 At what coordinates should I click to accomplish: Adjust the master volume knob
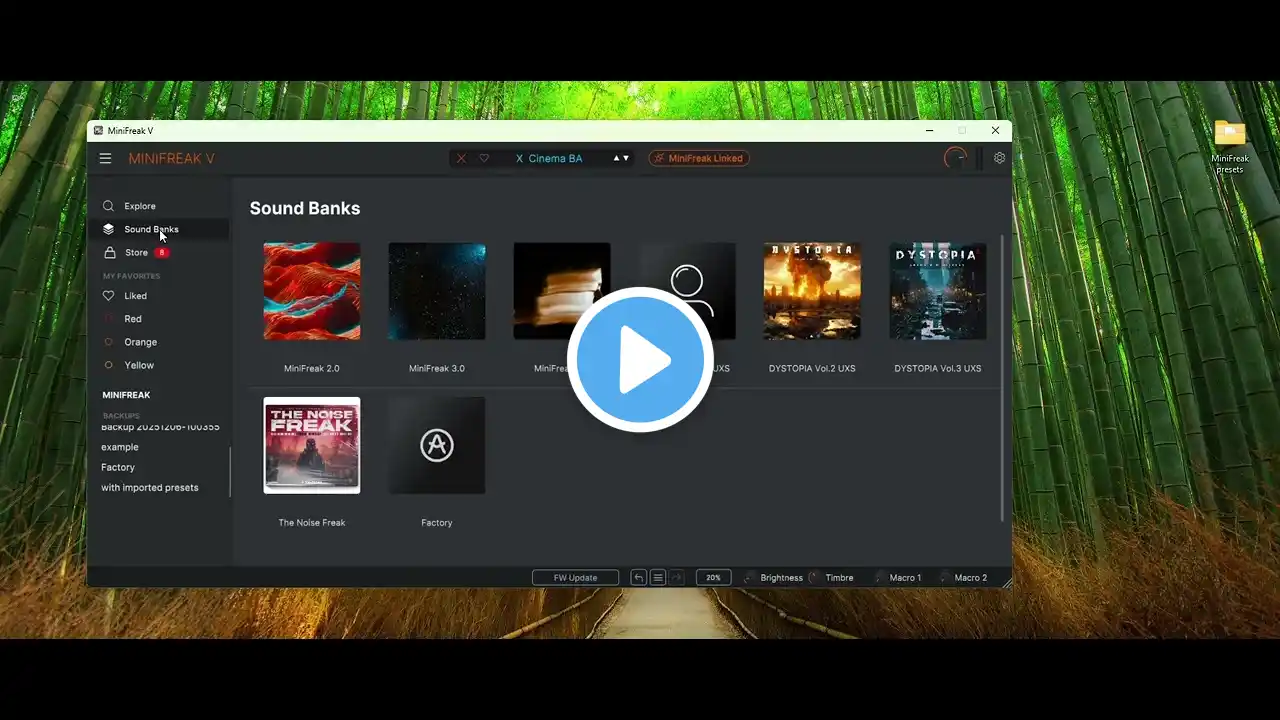coord(956,158)
